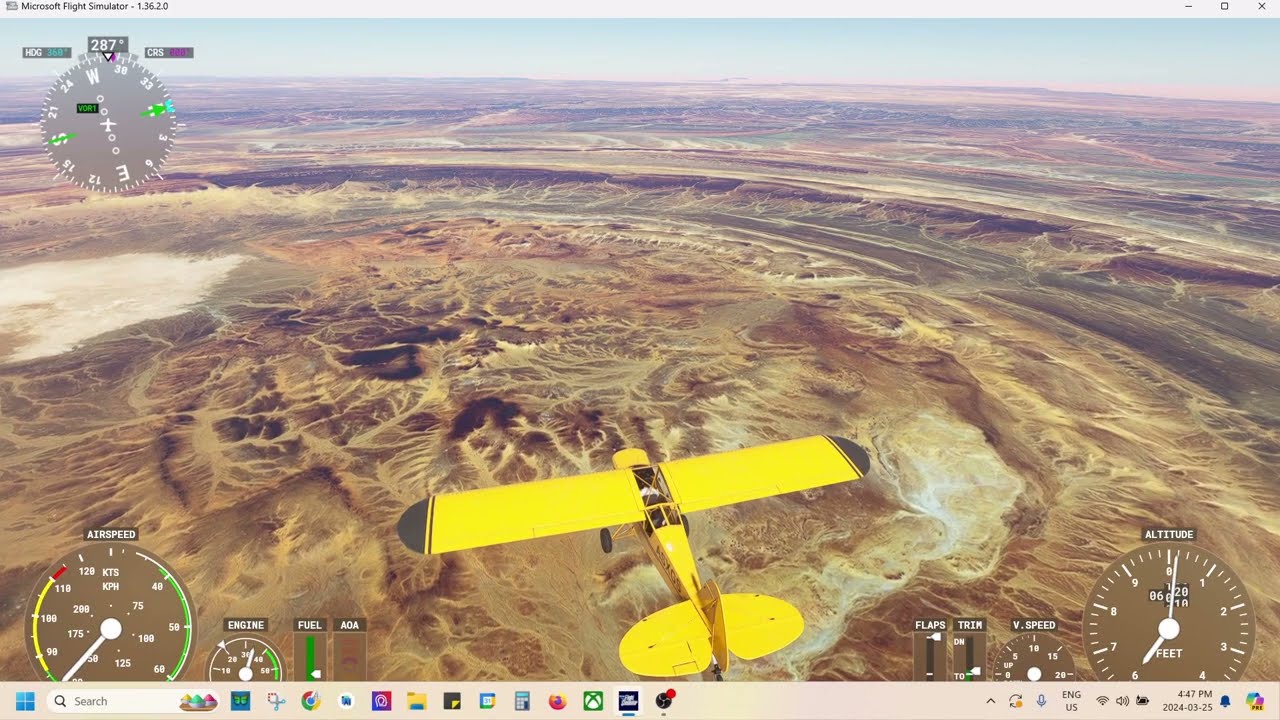Click the VOR1 label on compass
Screen dimensions: 1280x720
(x=87, y=108)
